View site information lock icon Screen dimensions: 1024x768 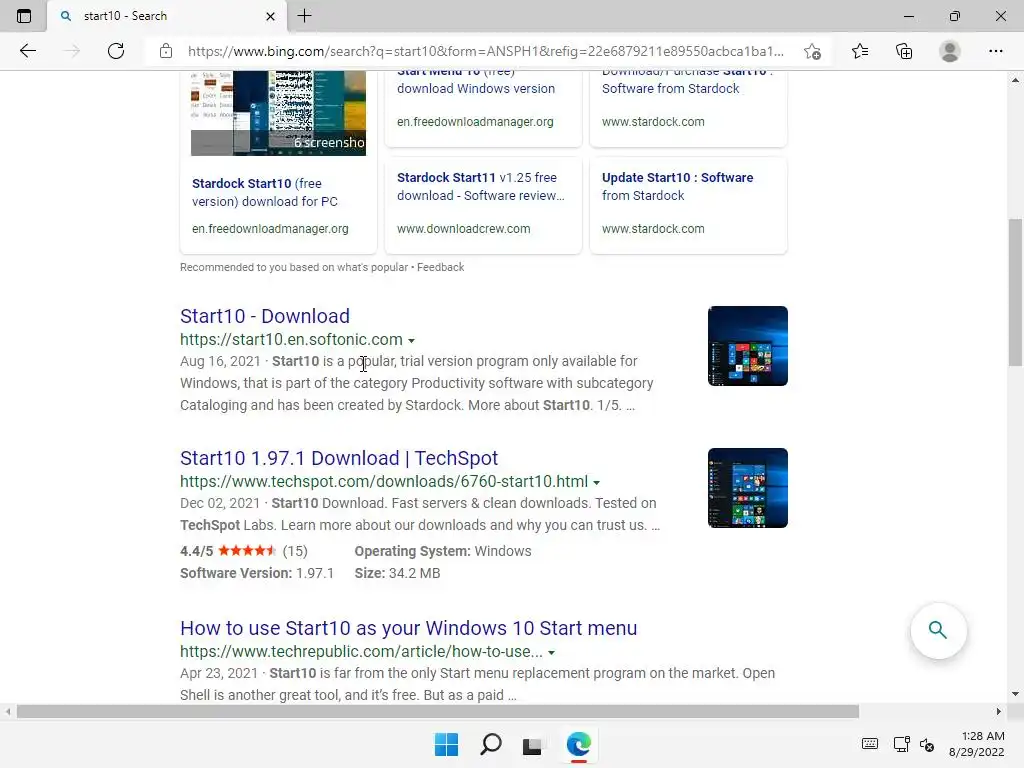(166, 51)
